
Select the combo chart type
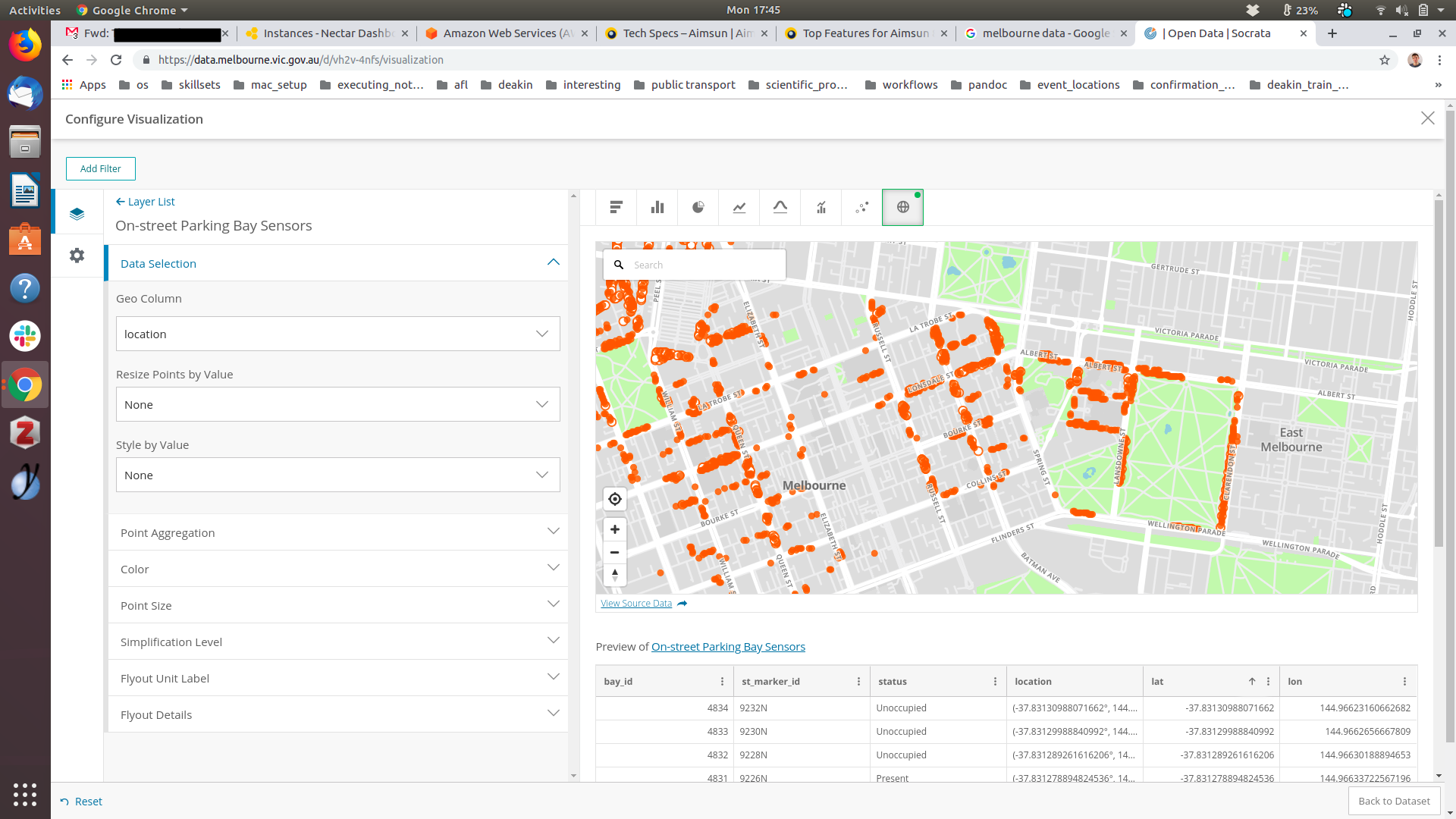coord(821,207)
